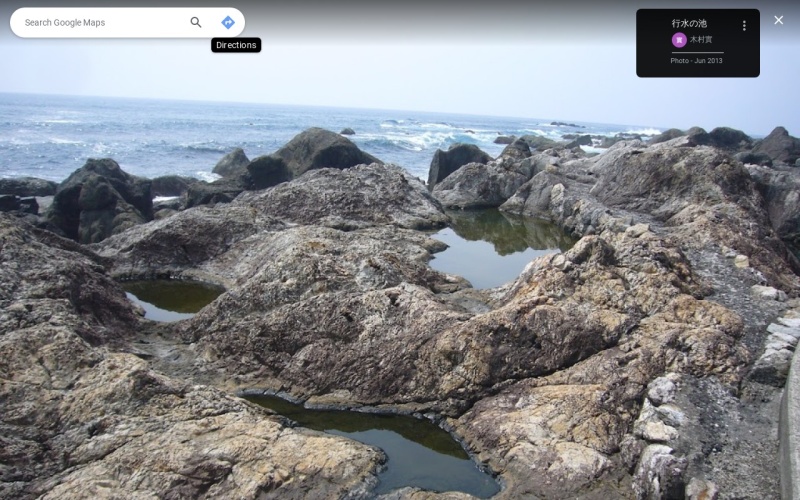Image resolution: width=800 pixels, height=500 pixels.
Task: Click the divider line in photo card
Action: click(696, 52)
